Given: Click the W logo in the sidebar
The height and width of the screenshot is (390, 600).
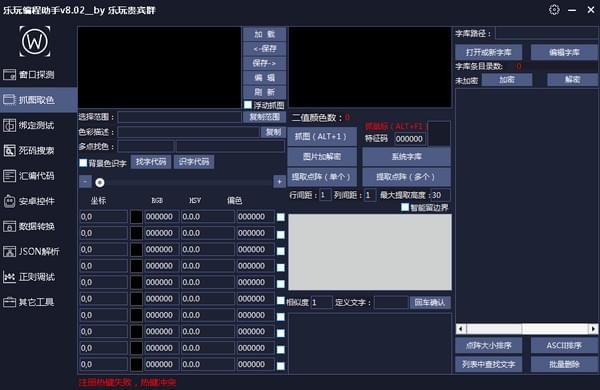Looking at the screenshot, I should pyautogui.click(x=35, y=41).
